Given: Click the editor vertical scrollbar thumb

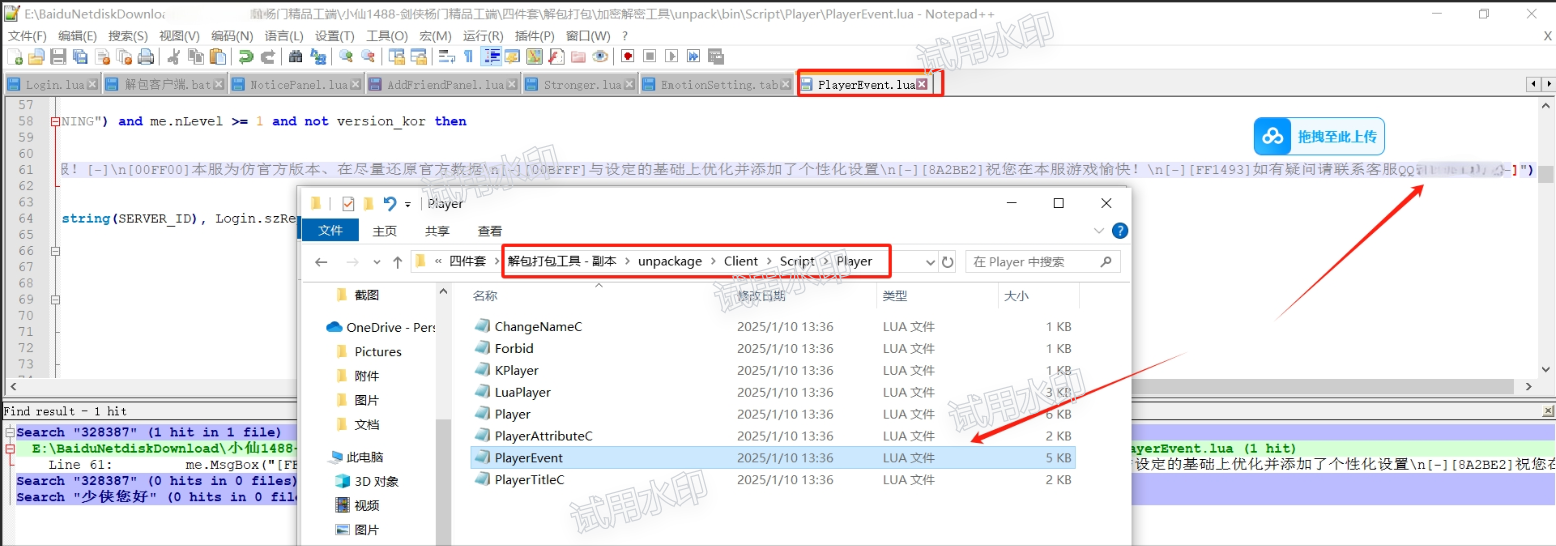Looking at the screenshot, I should click(1546, 174).
